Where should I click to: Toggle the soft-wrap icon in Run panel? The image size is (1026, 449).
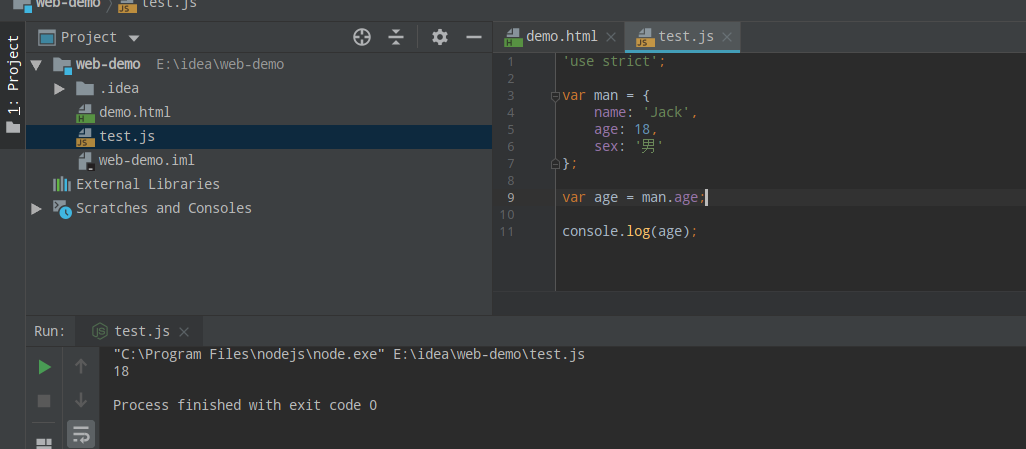tap(81, 434)
